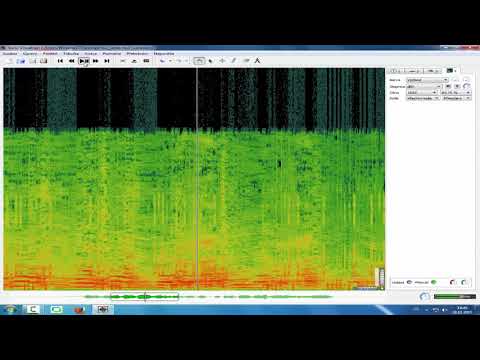Click the save session as icon

[44, 61]
